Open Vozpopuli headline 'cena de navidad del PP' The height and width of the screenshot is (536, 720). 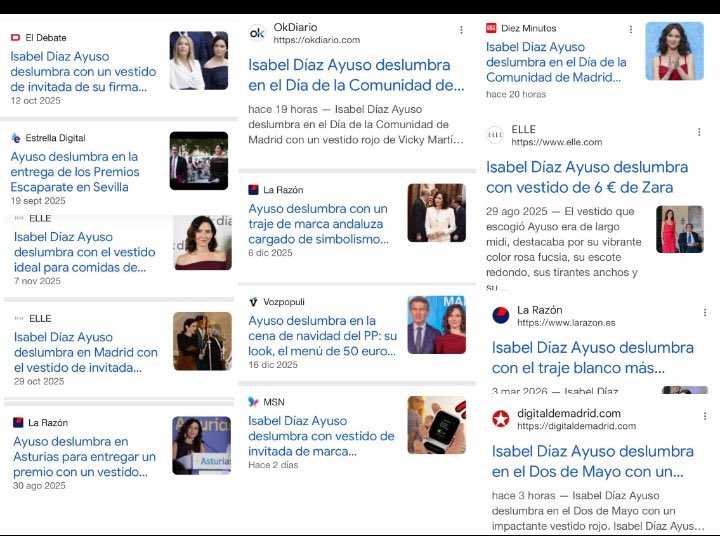(322, 336)
